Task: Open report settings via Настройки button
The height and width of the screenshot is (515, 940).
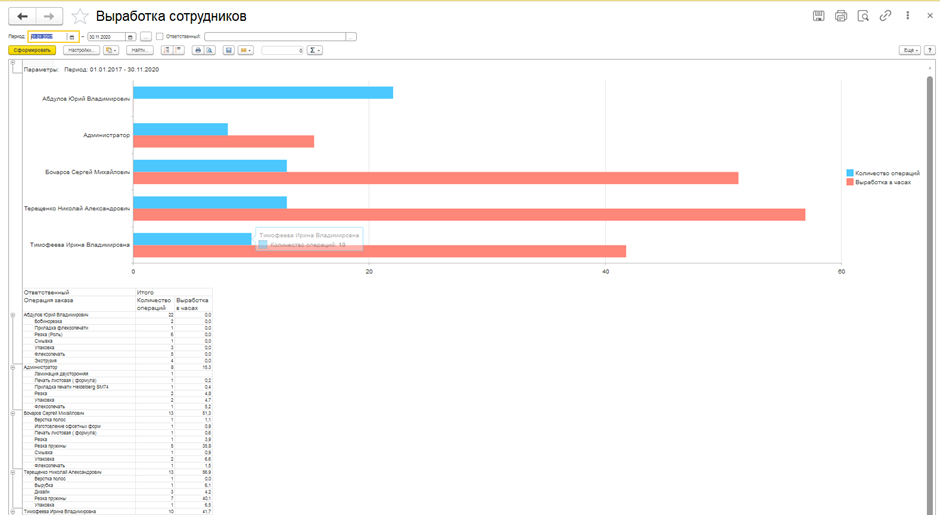Action: click(x=80, y=50)
